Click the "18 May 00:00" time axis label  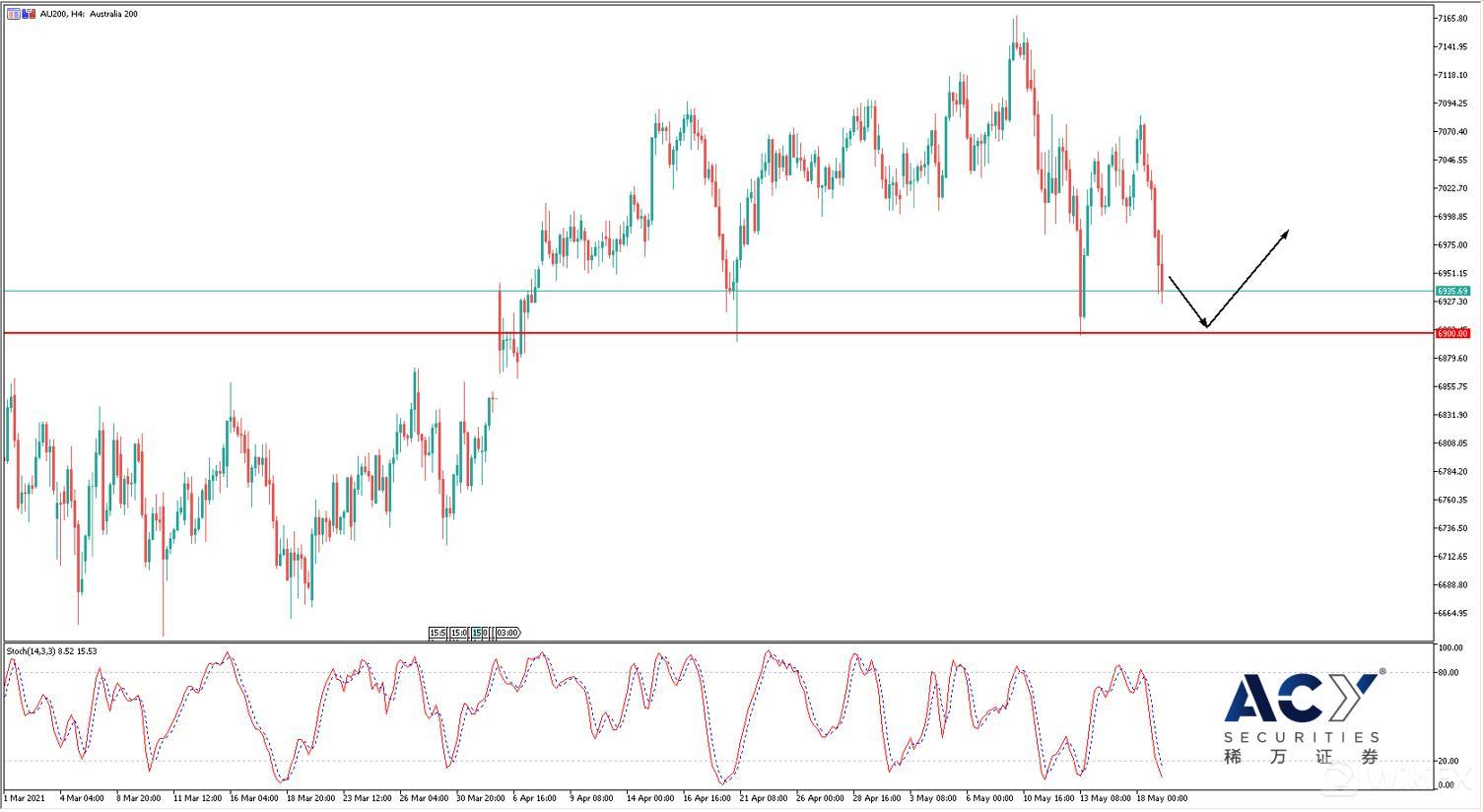(x=1162, y=798)
